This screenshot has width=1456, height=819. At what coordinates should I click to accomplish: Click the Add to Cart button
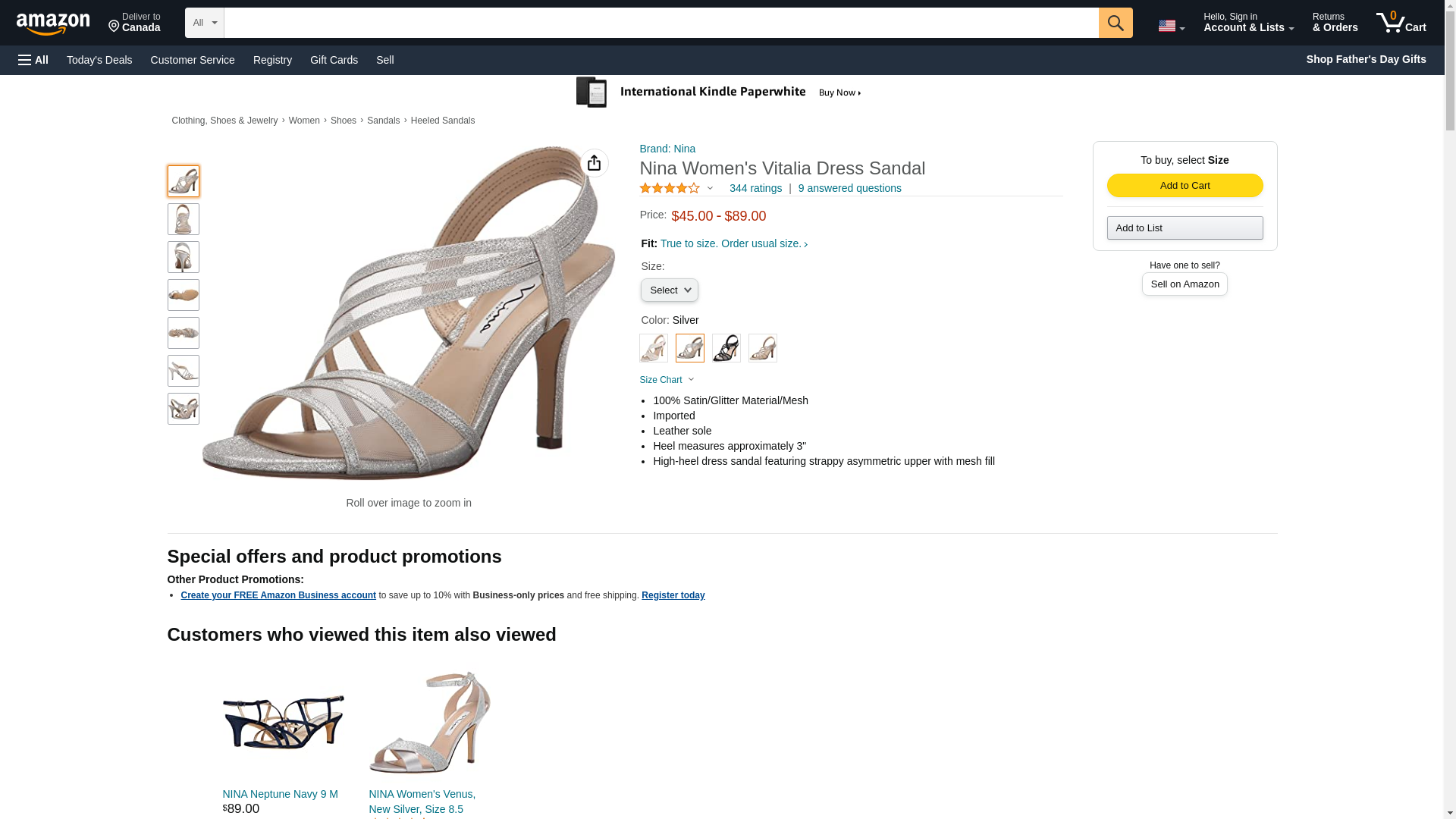pos(1185,186)
